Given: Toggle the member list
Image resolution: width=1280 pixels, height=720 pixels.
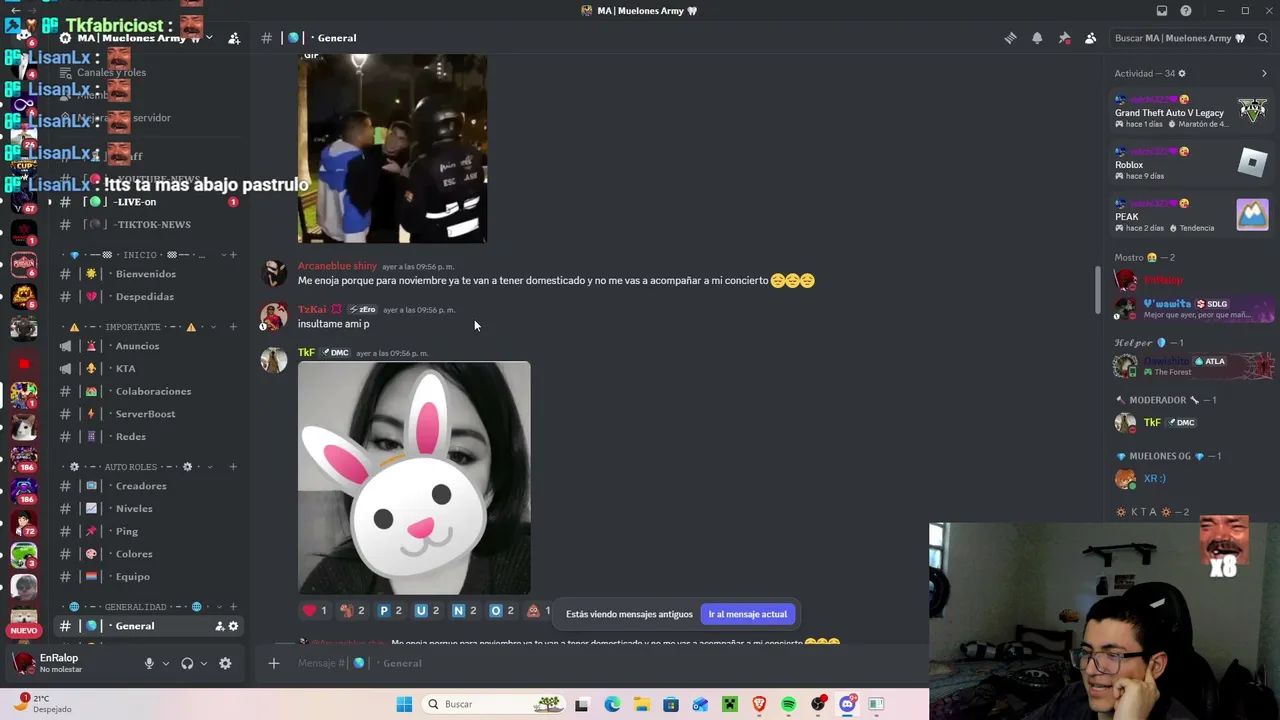Looking at the screenshot, I should coord(1090,38).
